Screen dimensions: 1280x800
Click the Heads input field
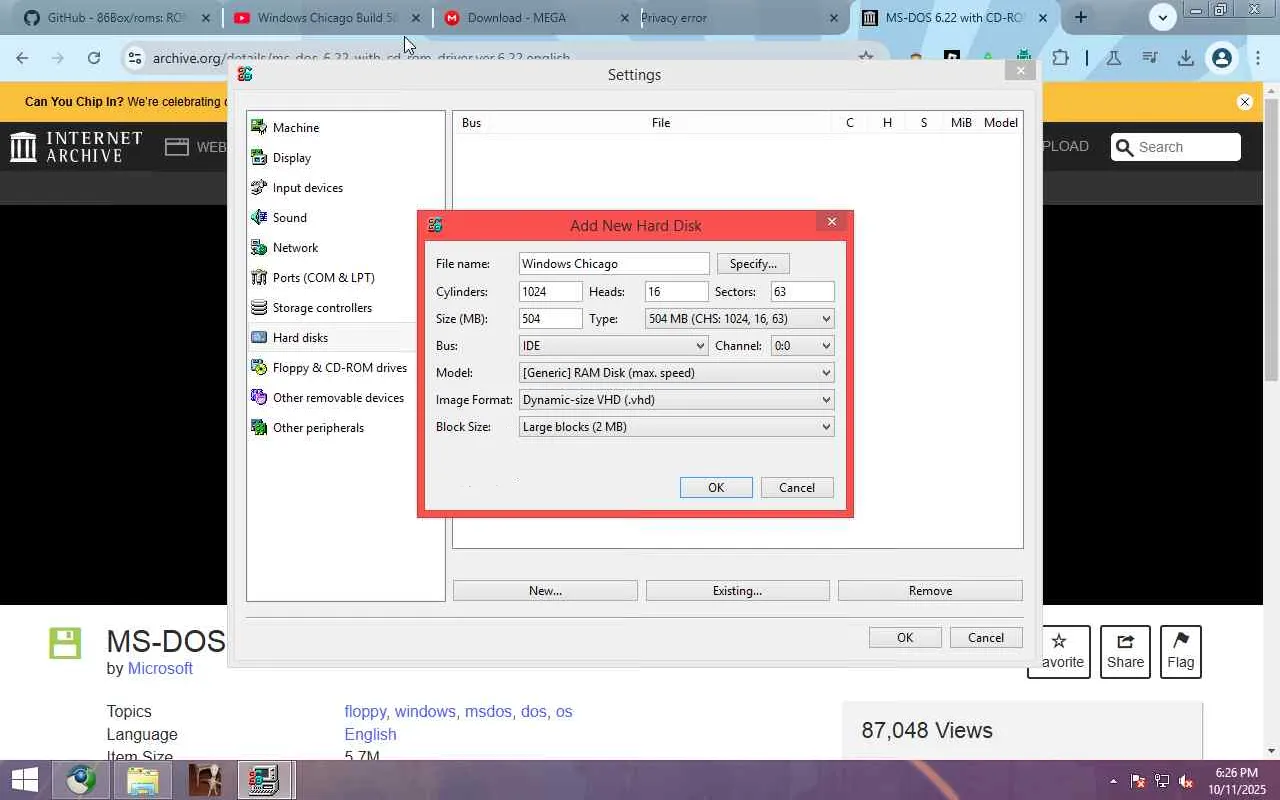[x=677, y=292]
